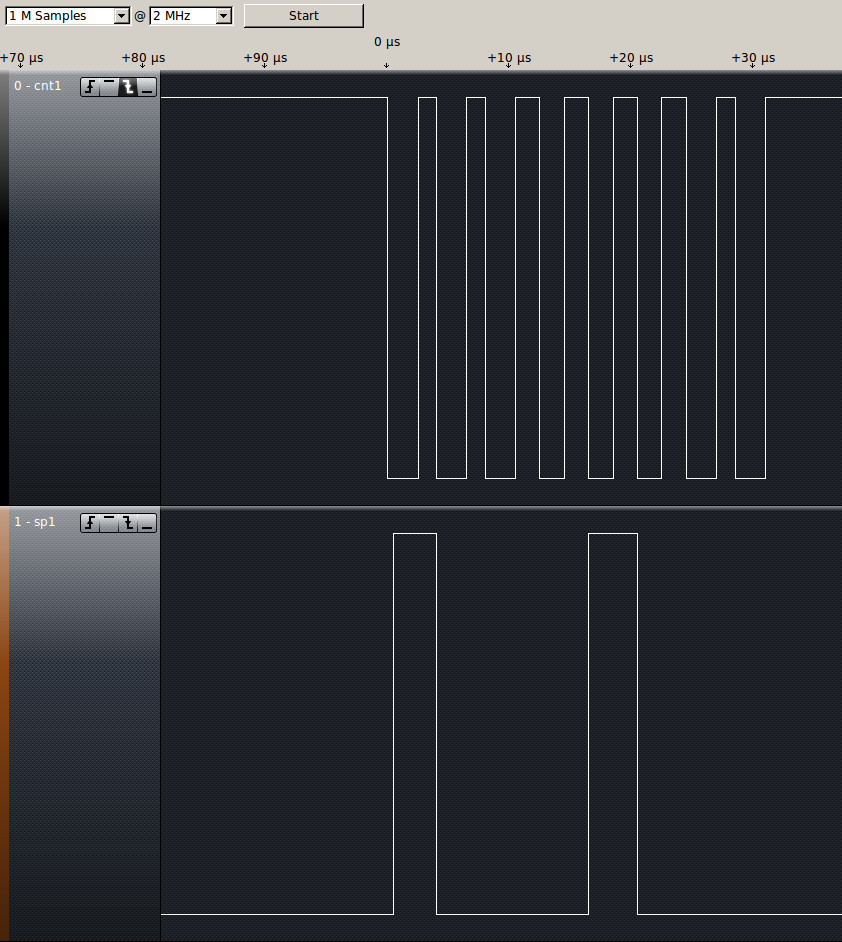Open the 1 M Samples dropdown
Image resolution: width=842 pixels, height=942 pixels.
[68, 16]
